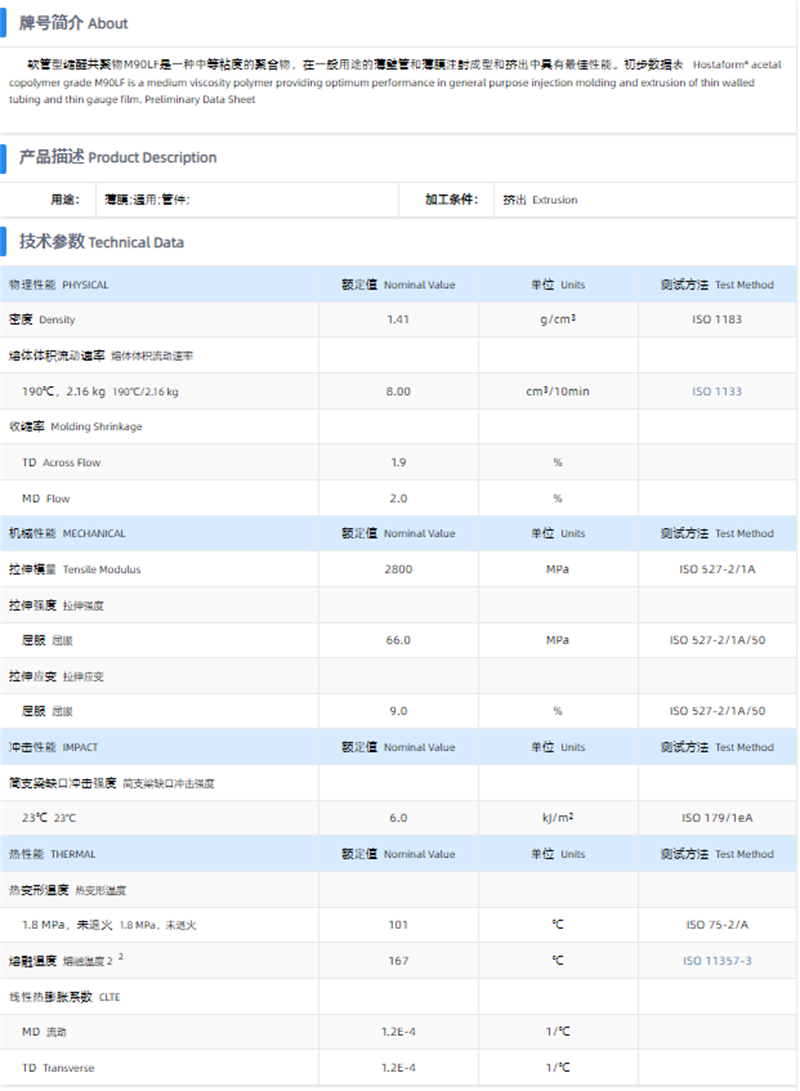800x1091 pixels.
Task: Click the 挤出 Extrusion processing condition text
Action: coord(540,200)
